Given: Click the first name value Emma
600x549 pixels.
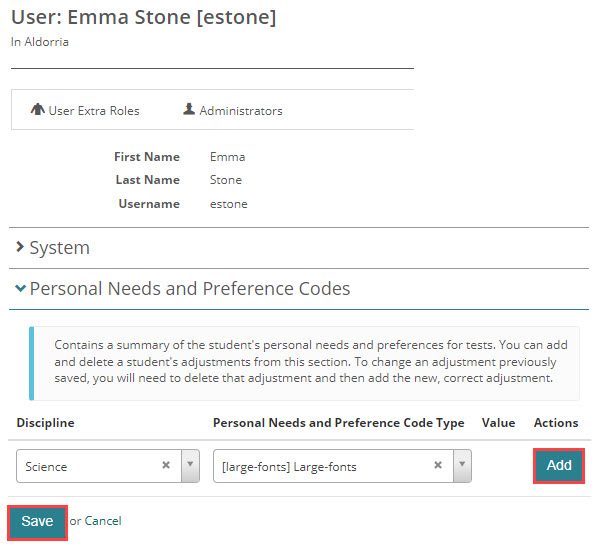Looking at the screenshot, I should (227, 157).
